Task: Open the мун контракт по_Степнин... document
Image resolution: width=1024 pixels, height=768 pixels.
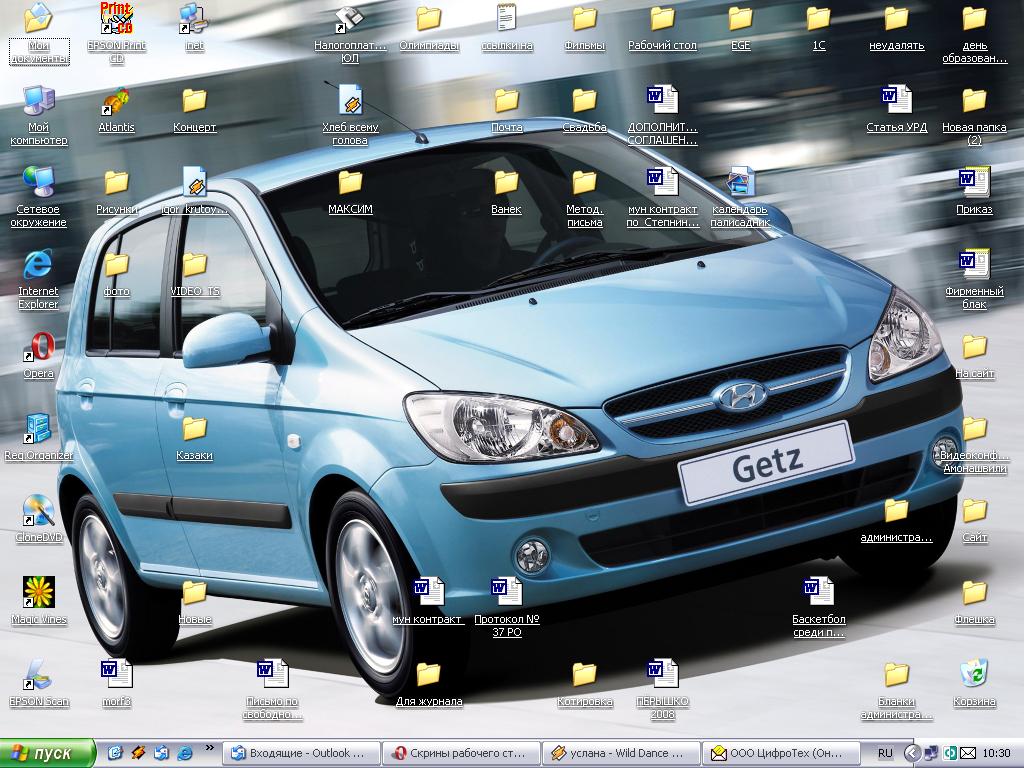Action: 662,197
